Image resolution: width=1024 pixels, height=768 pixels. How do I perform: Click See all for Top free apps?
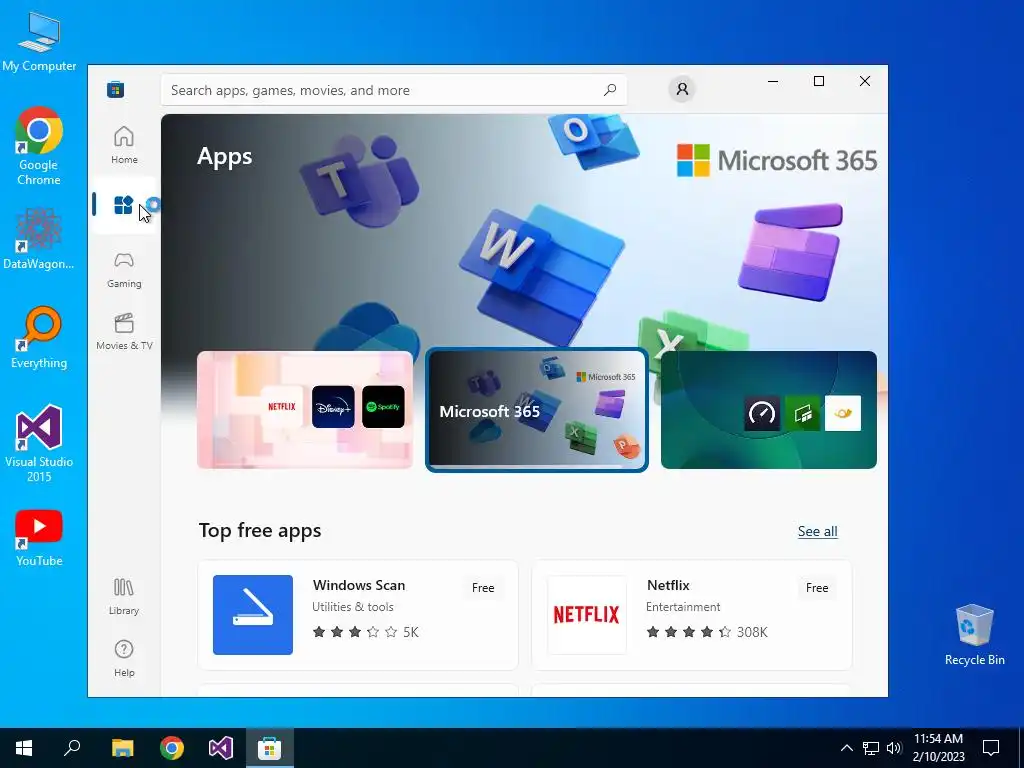[818, 531]
